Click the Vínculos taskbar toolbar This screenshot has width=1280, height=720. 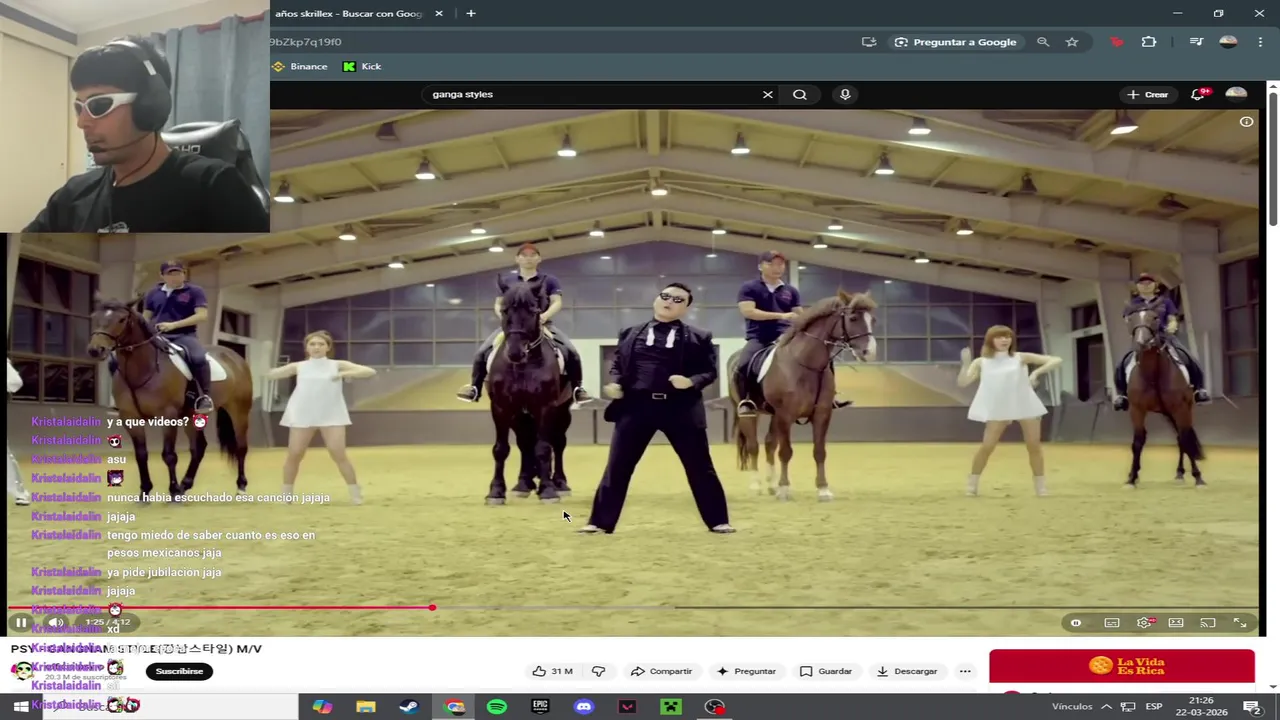click(1072, 707)
